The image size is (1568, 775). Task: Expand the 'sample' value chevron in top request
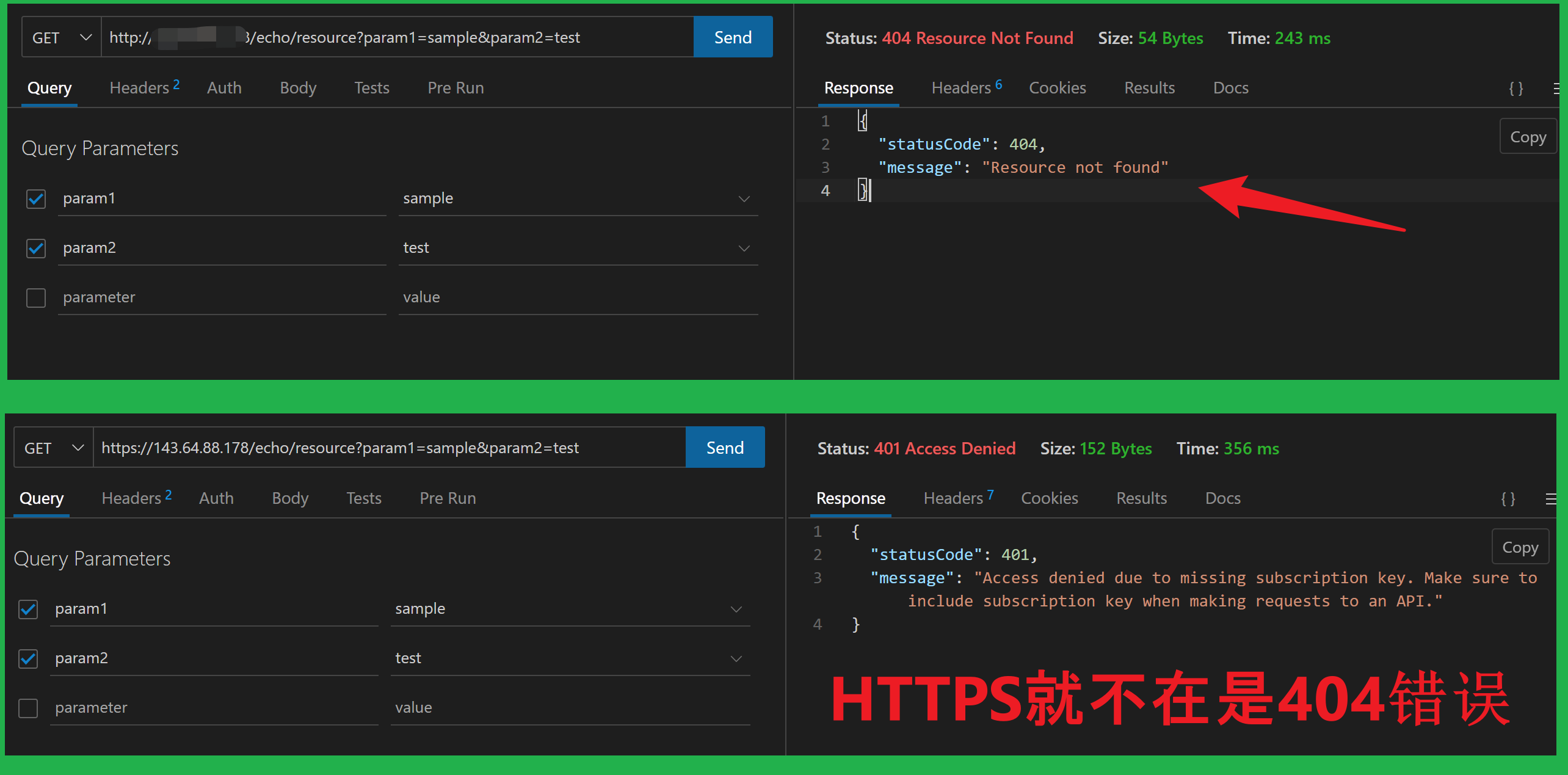tap(744, 199)
